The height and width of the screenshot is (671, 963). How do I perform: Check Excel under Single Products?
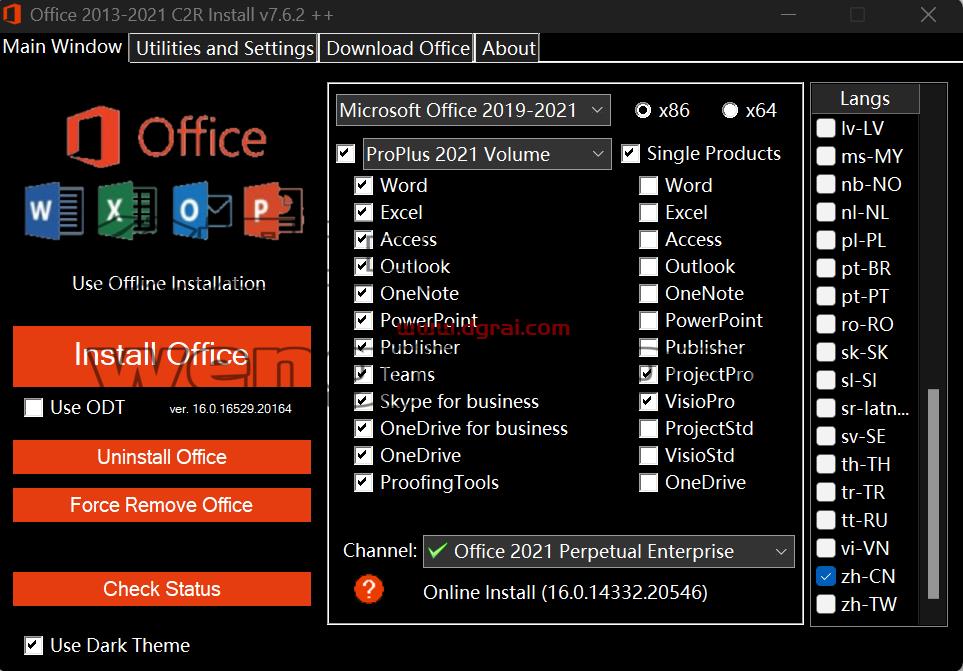(x=649, y=212)
